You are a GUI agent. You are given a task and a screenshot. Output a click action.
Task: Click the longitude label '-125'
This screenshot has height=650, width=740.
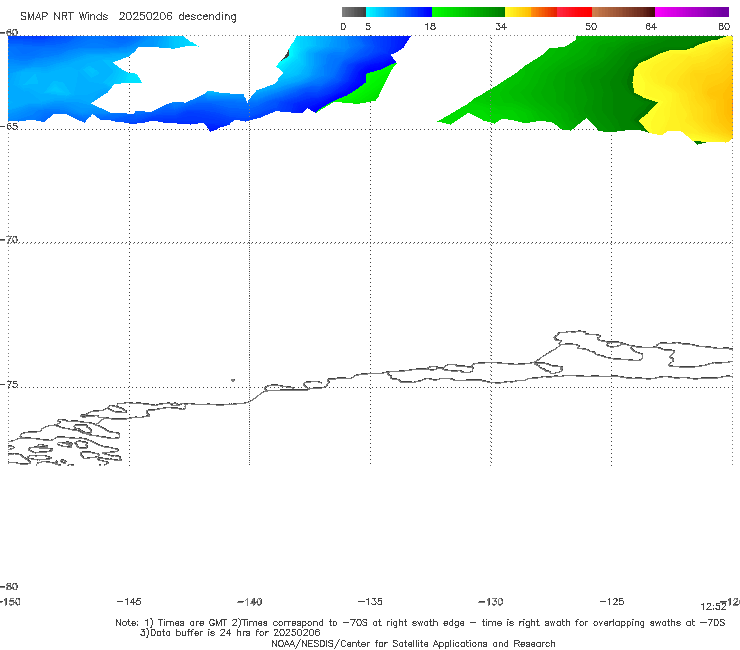(x=612, y=601)
